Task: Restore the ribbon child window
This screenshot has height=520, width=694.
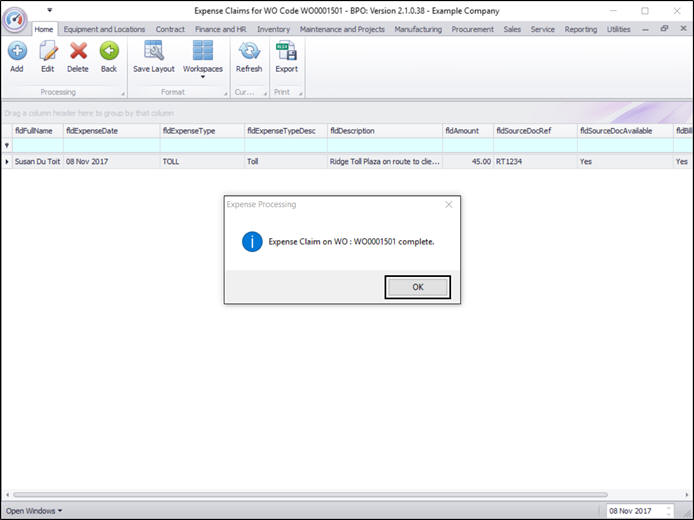Action: (664, 29)
